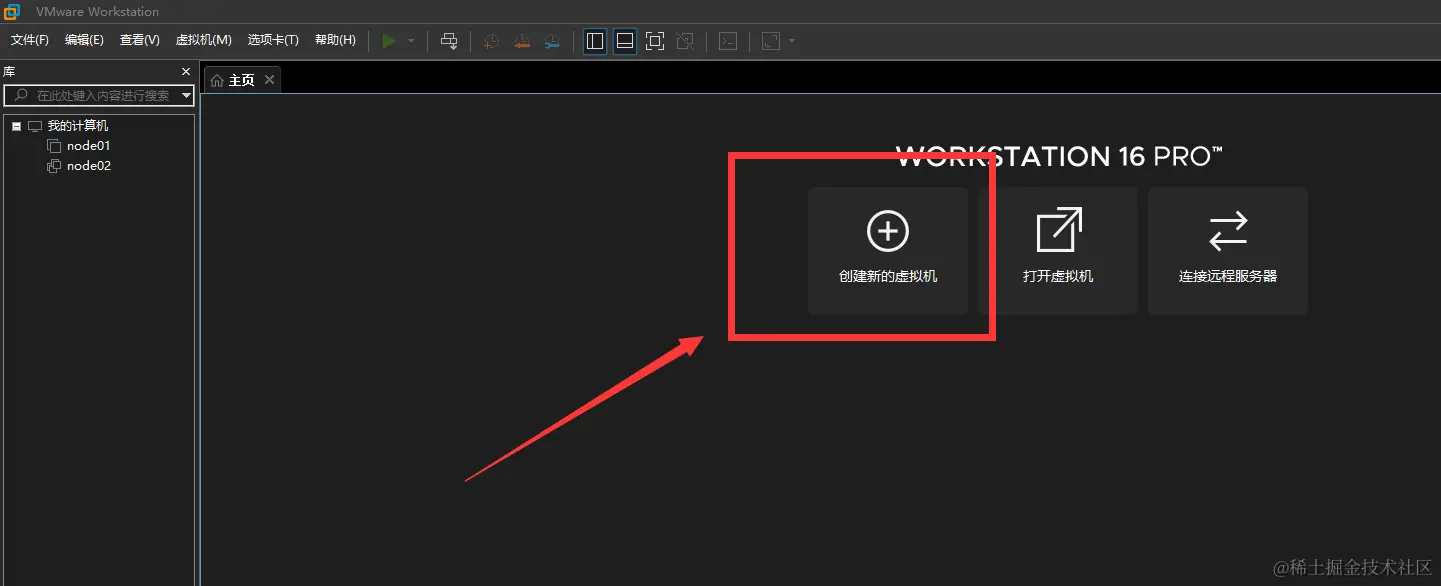This screenshot has width=1441, height=586.
Task: Click the console view toolbar icon
Action: pos(729,41)
